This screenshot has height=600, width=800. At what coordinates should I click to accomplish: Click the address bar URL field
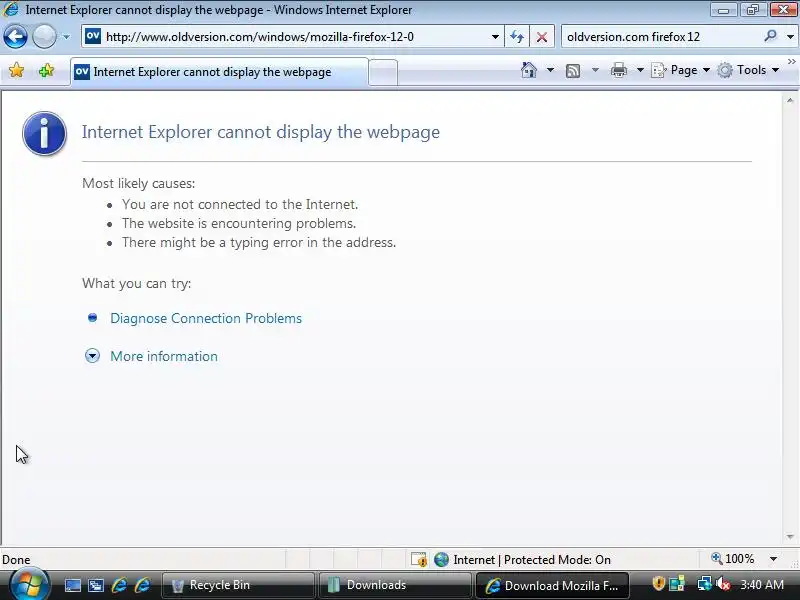pyautogui.click(x=291, y=37)
